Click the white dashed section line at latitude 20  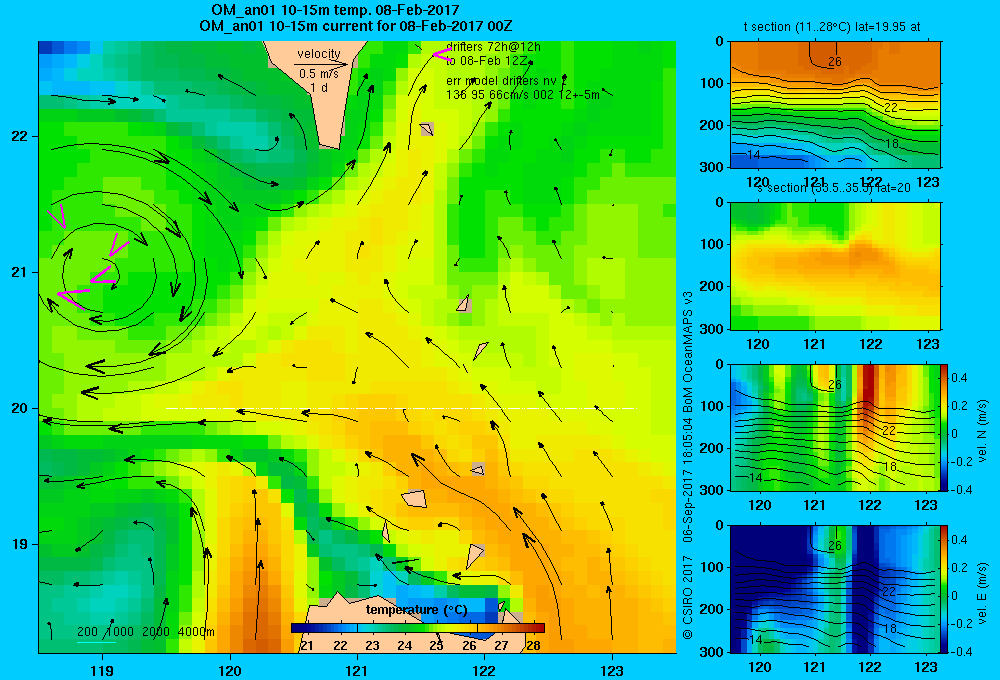coord(401,408)
